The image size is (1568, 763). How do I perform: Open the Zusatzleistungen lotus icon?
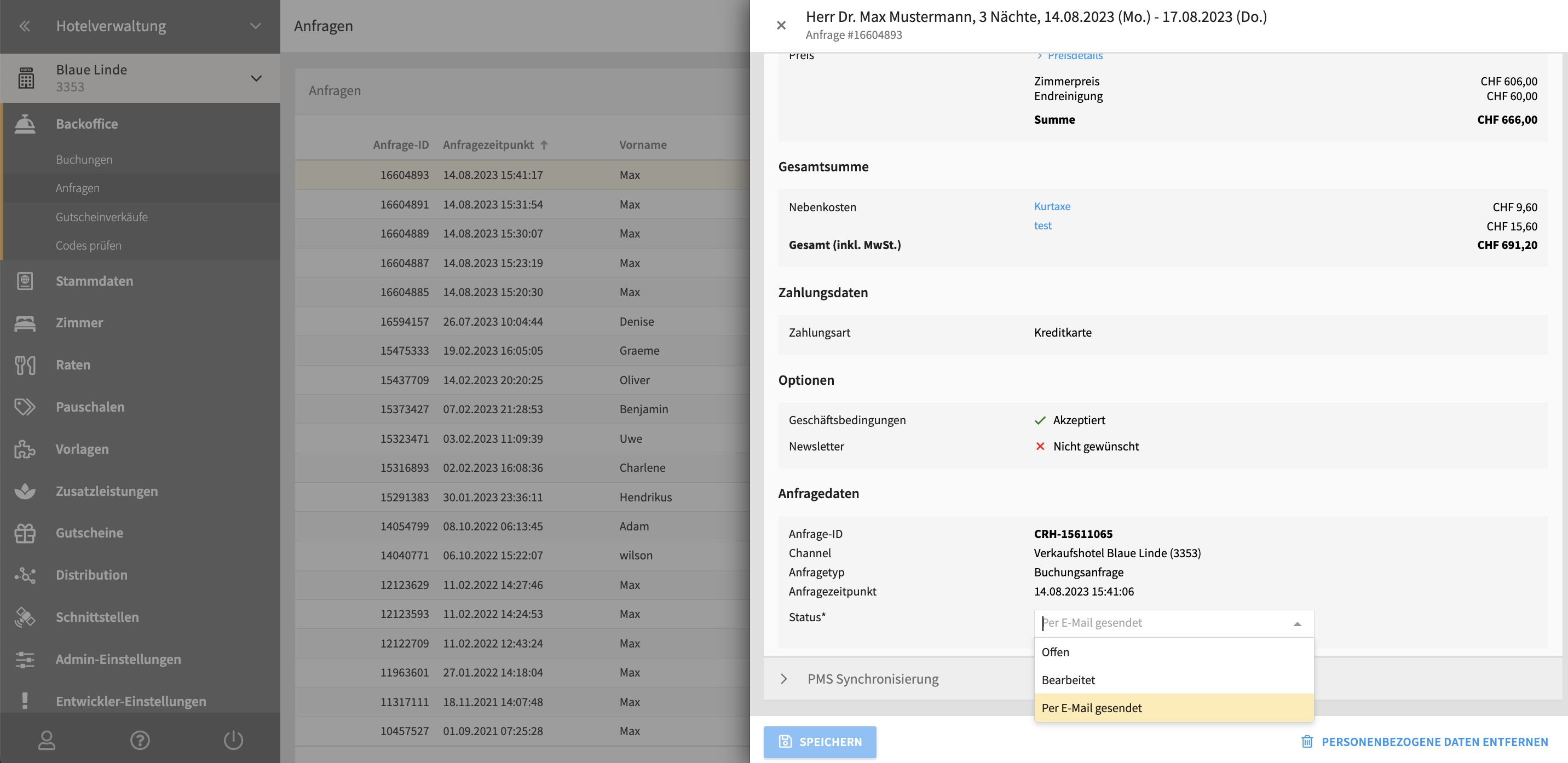(x=25, y=491)
